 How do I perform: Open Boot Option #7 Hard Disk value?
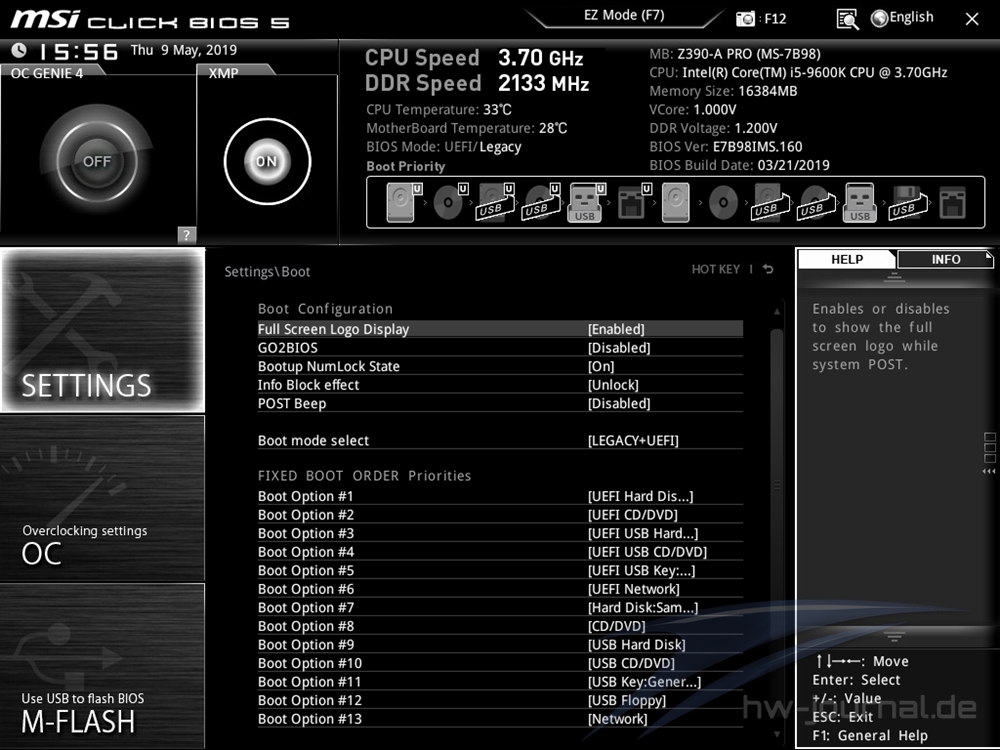(x=643, y=607)
